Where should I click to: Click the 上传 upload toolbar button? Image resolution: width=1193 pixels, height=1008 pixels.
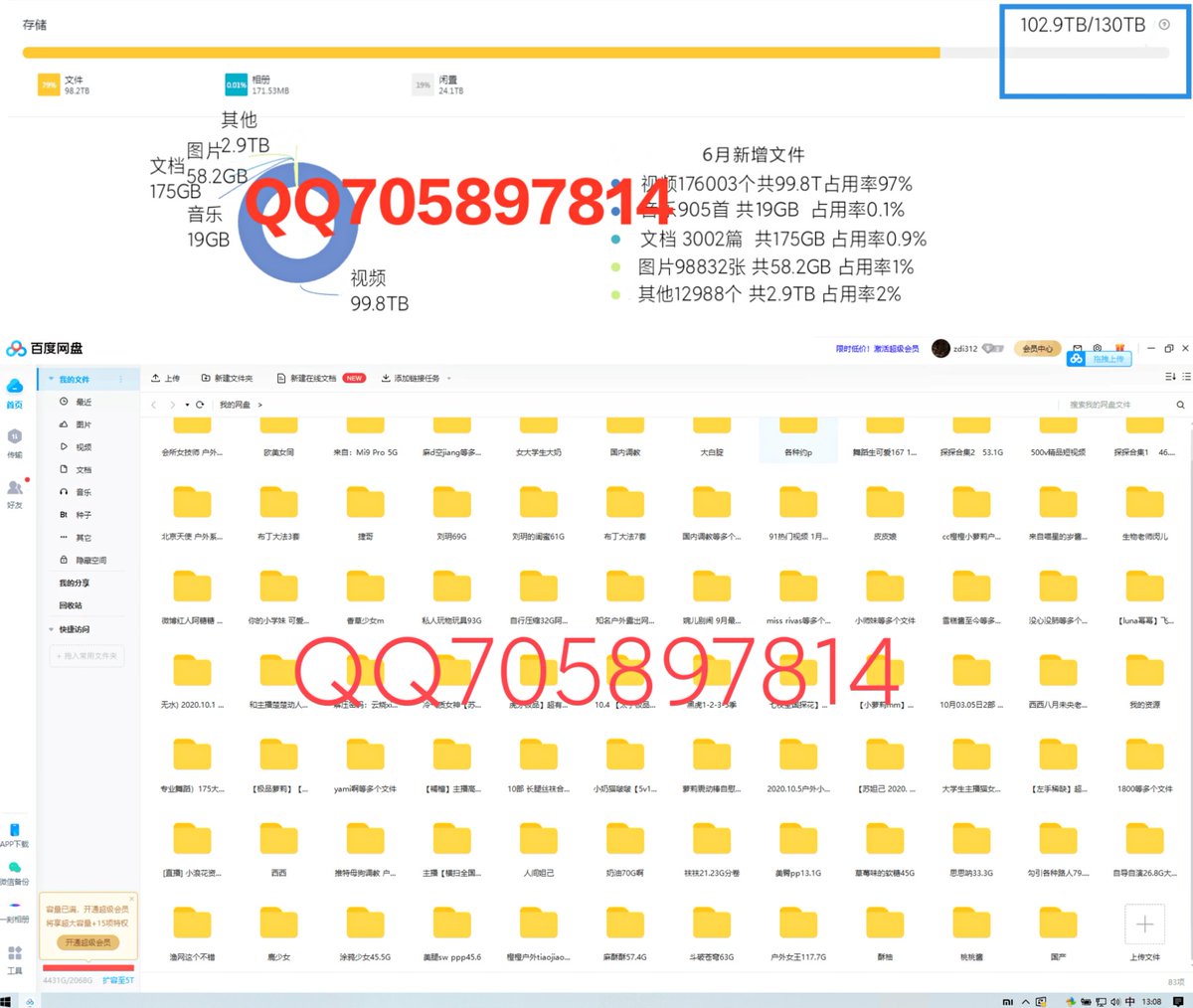[x=165, y=379]
